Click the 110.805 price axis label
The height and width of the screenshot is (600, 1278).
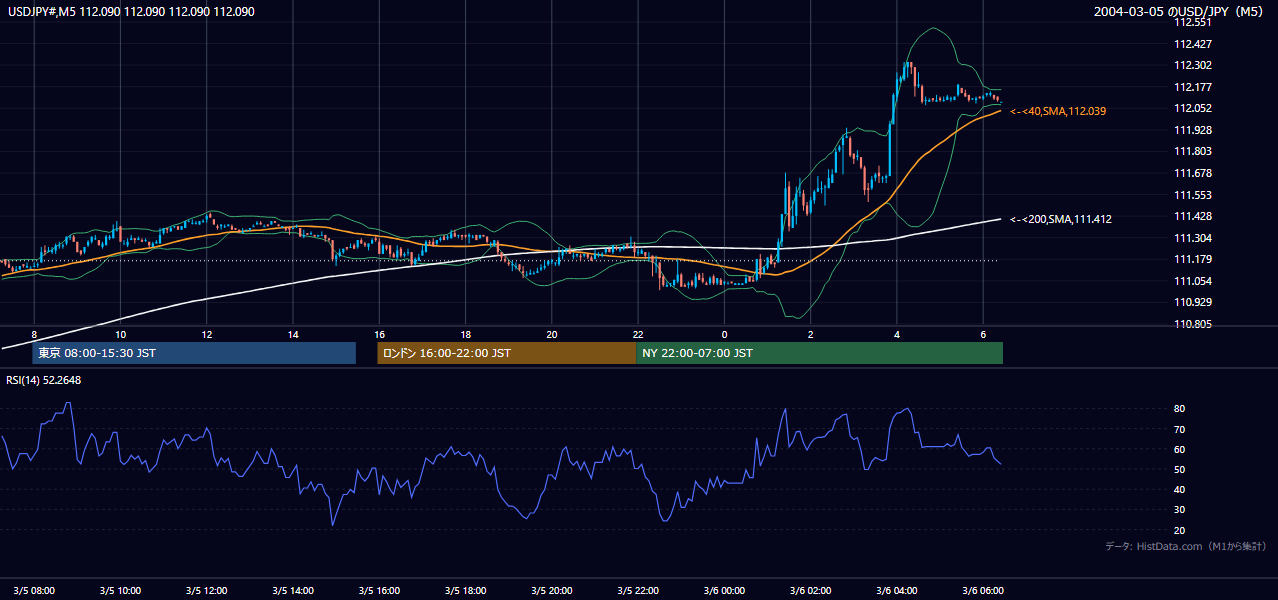tap(1193, 324)
